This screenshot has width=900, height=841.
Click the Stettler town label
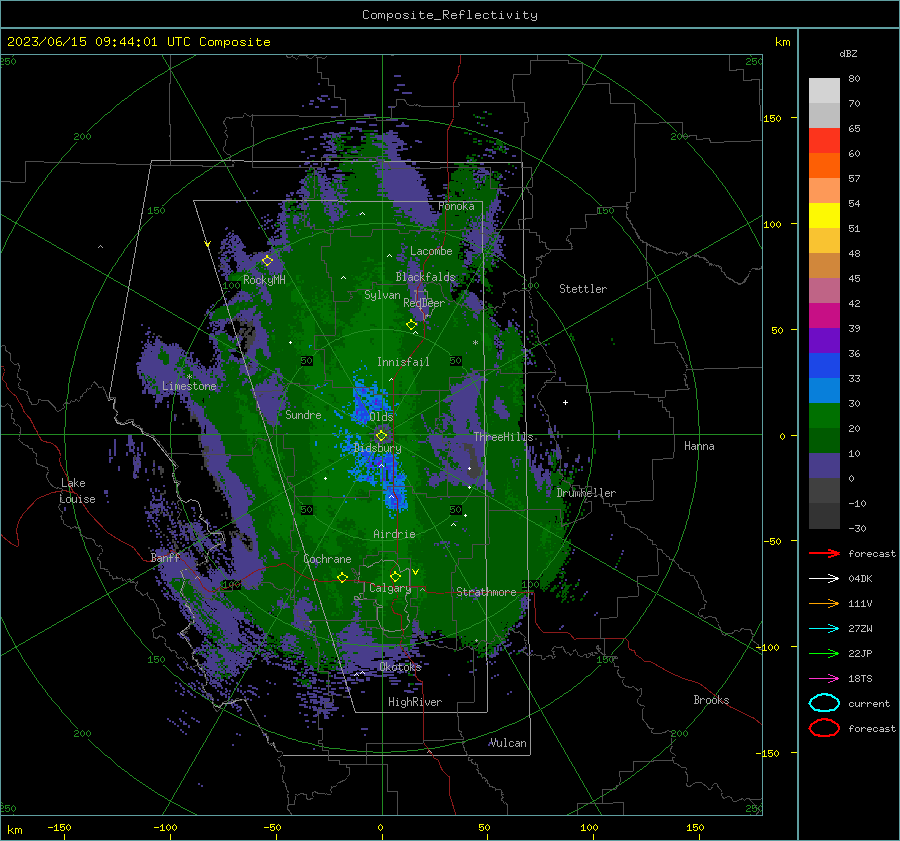583,289
